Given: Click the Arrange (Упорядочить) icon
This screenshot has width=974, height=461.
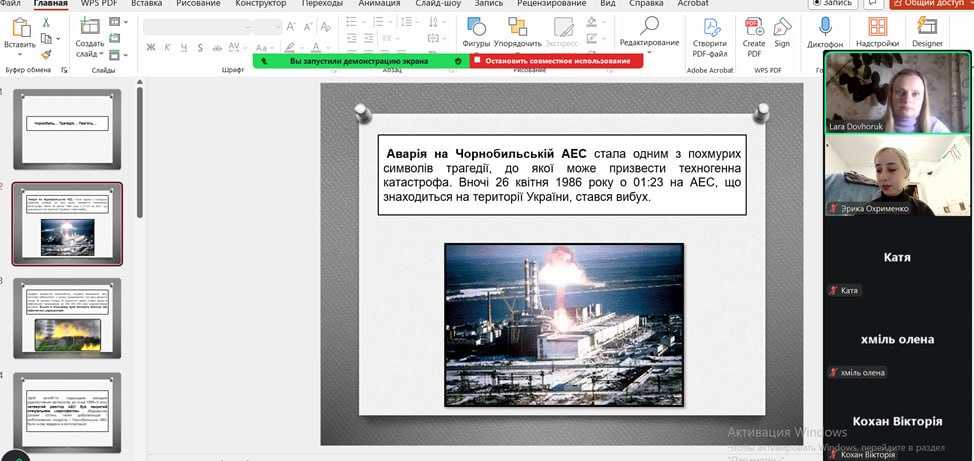Looking at the screenshot, I should 517,27.
